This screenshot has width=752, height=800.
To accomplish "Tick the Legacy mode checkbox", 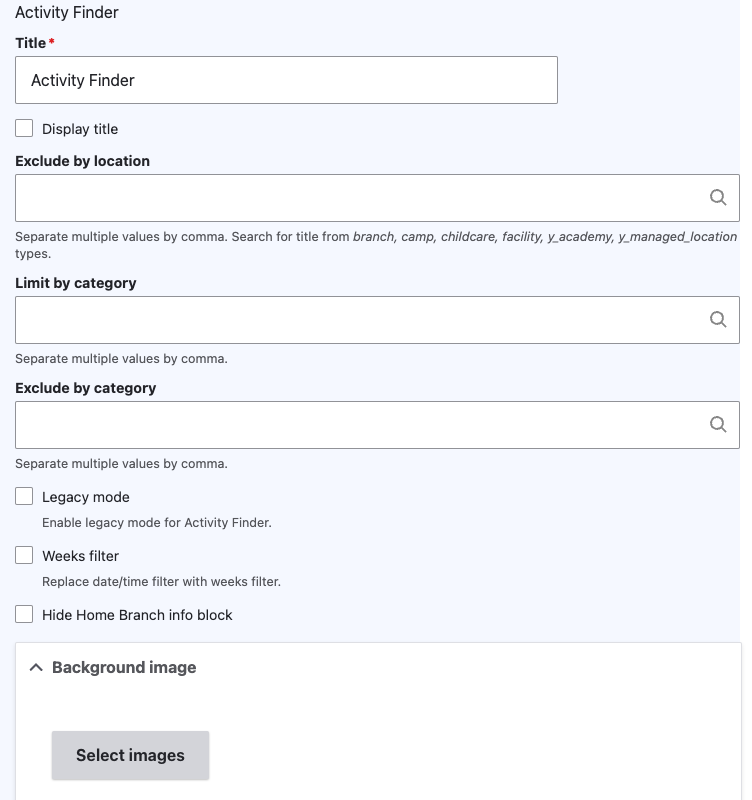I will 24,496.
